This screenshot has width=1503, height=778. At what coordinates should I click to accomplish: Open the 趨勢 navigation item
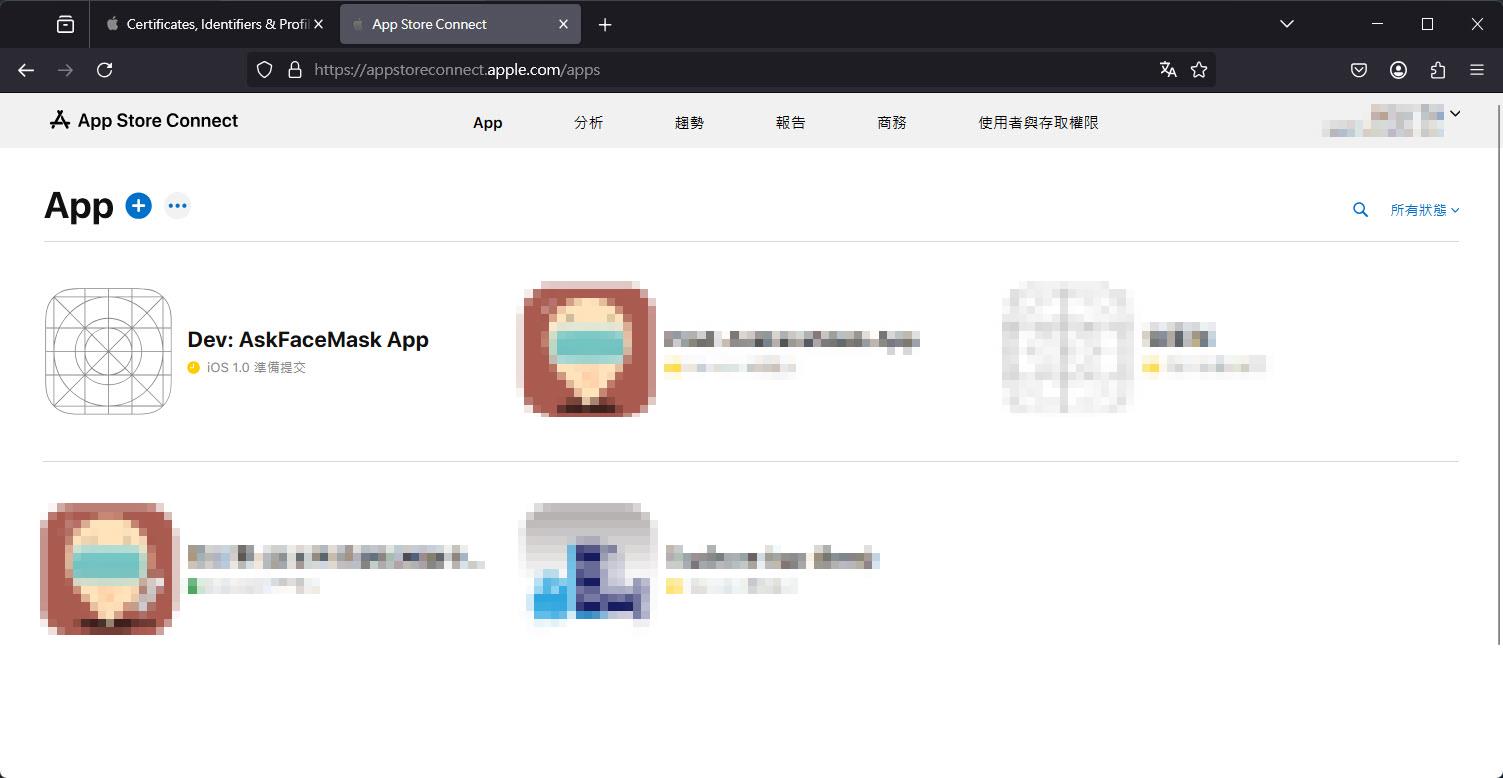click(690, 123)
